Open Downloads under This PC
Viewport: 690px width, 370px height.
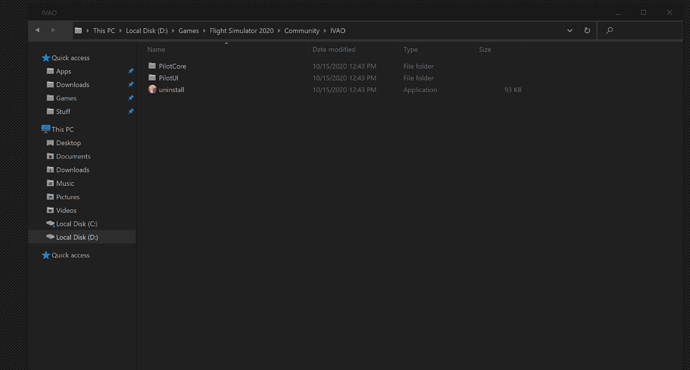coord(73,170)
